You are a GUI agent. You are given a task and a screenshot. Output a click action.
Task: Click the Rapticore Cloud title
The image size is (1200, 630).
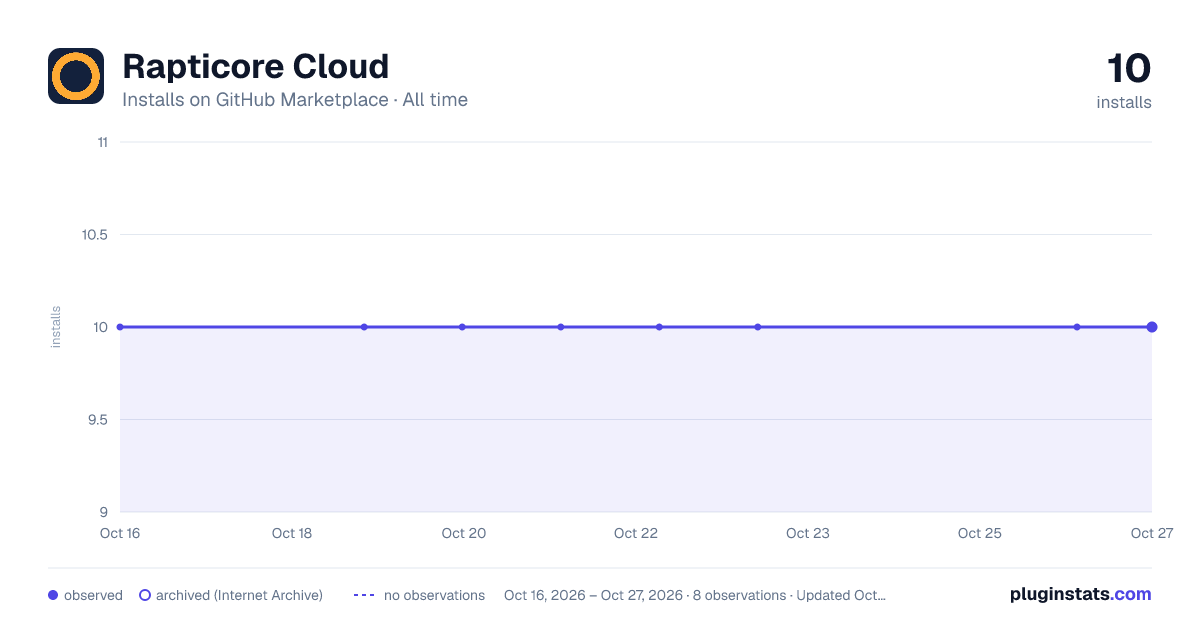(255, 66)
